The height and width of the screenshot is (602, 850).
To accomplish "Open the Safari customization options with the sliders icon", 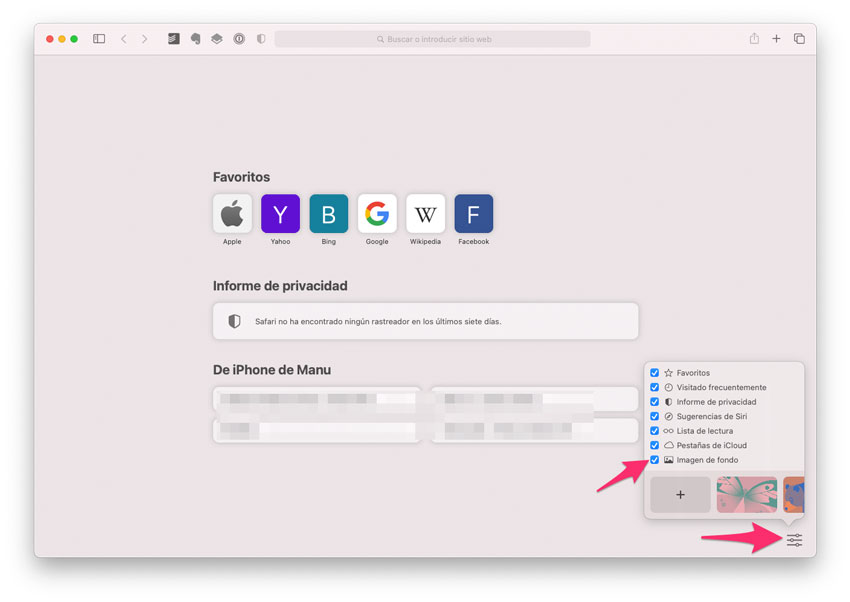I will click(794, 540).
